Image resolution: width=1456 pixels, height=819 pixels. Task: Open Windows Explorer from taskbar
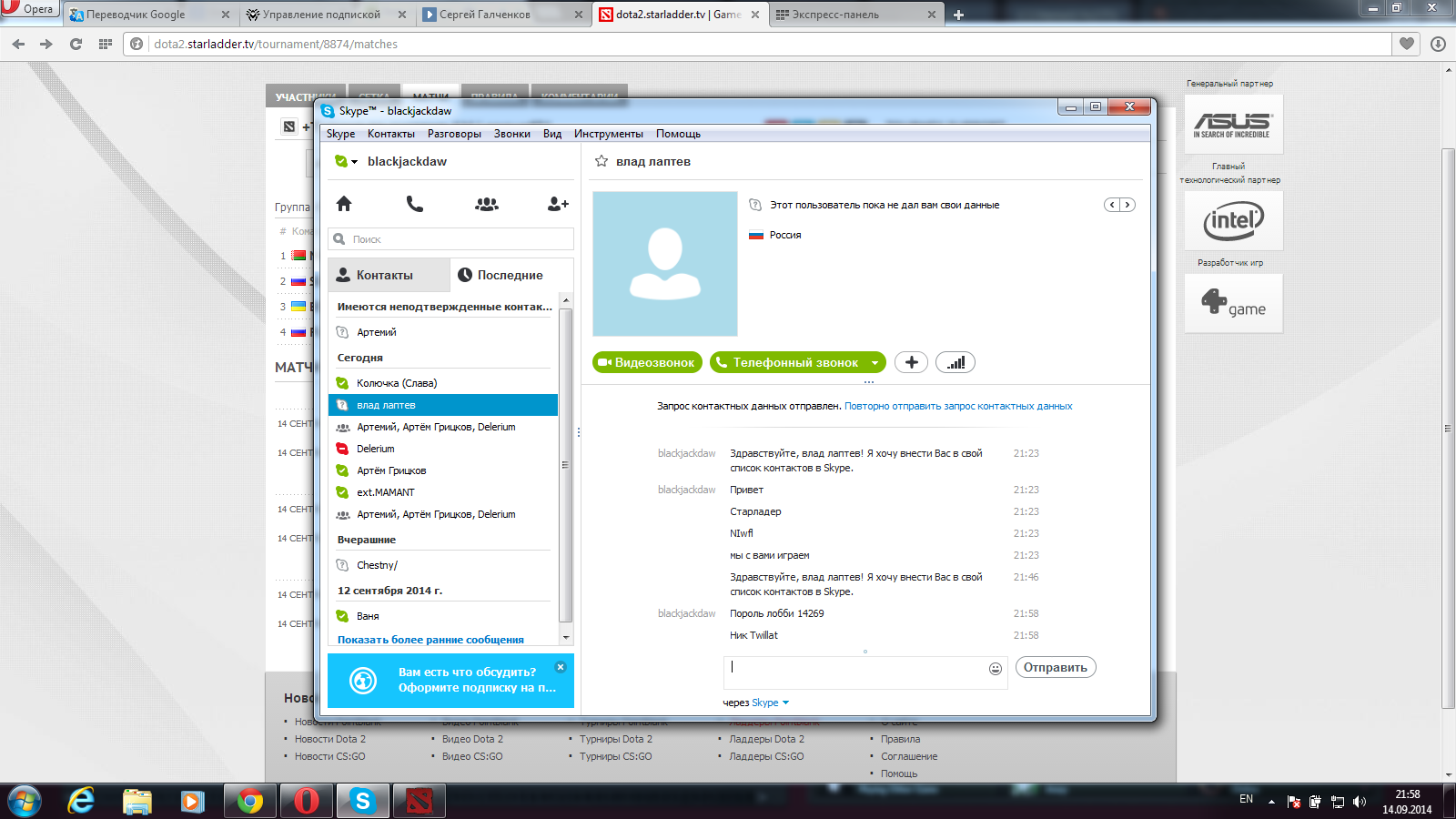(x=137, y=801)
